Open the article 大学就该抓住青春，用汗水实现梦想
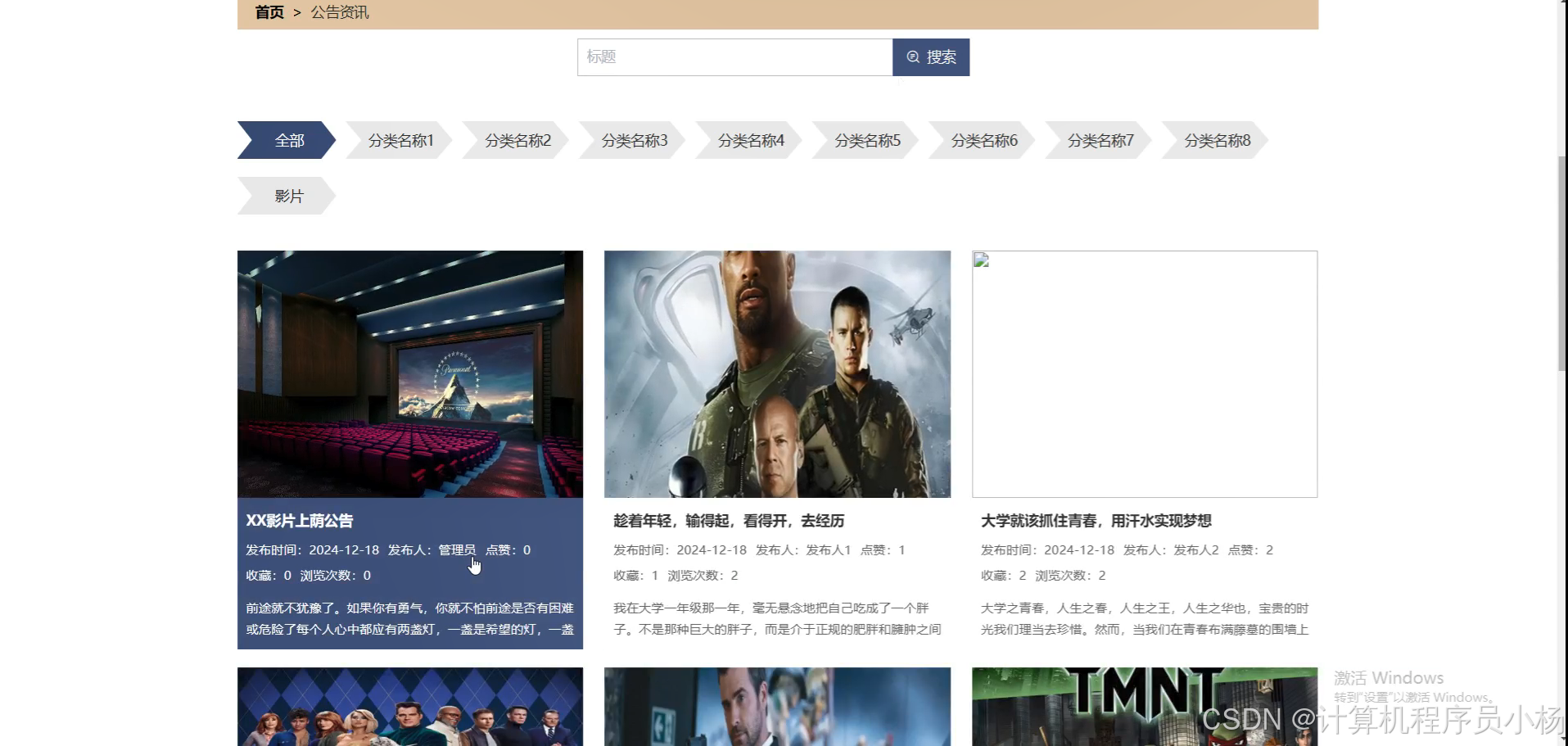The width and height of the screenshot is (1568, 746). (x=1096, y=521)
